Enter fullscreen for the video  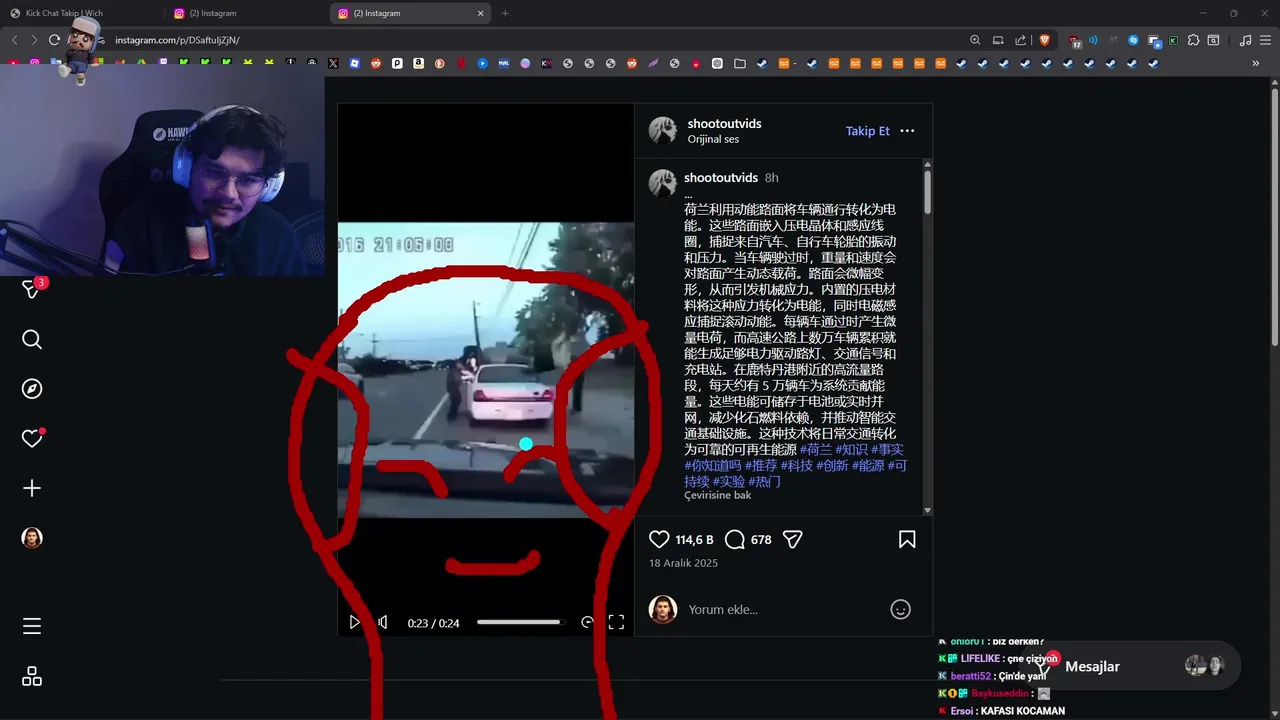click(x=616, y=622)
